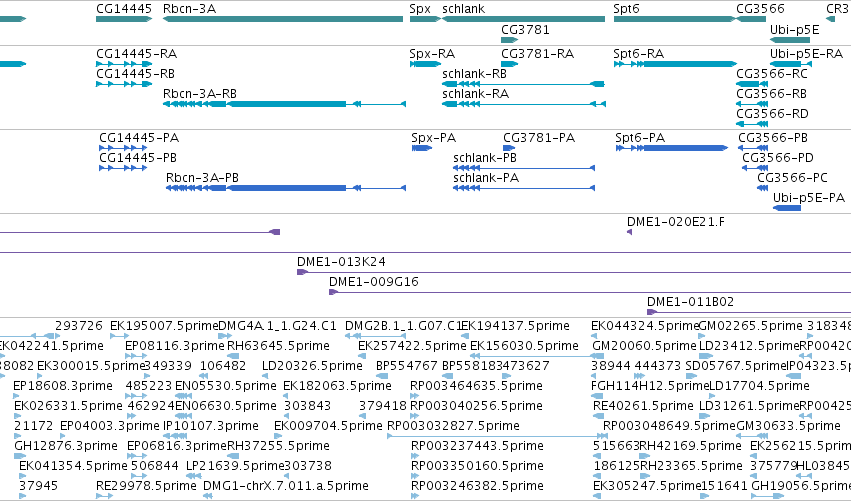This screenshot has height=501, width=851.
Task: Click the CG3566-PD protein label
Action: click(778, 158)
